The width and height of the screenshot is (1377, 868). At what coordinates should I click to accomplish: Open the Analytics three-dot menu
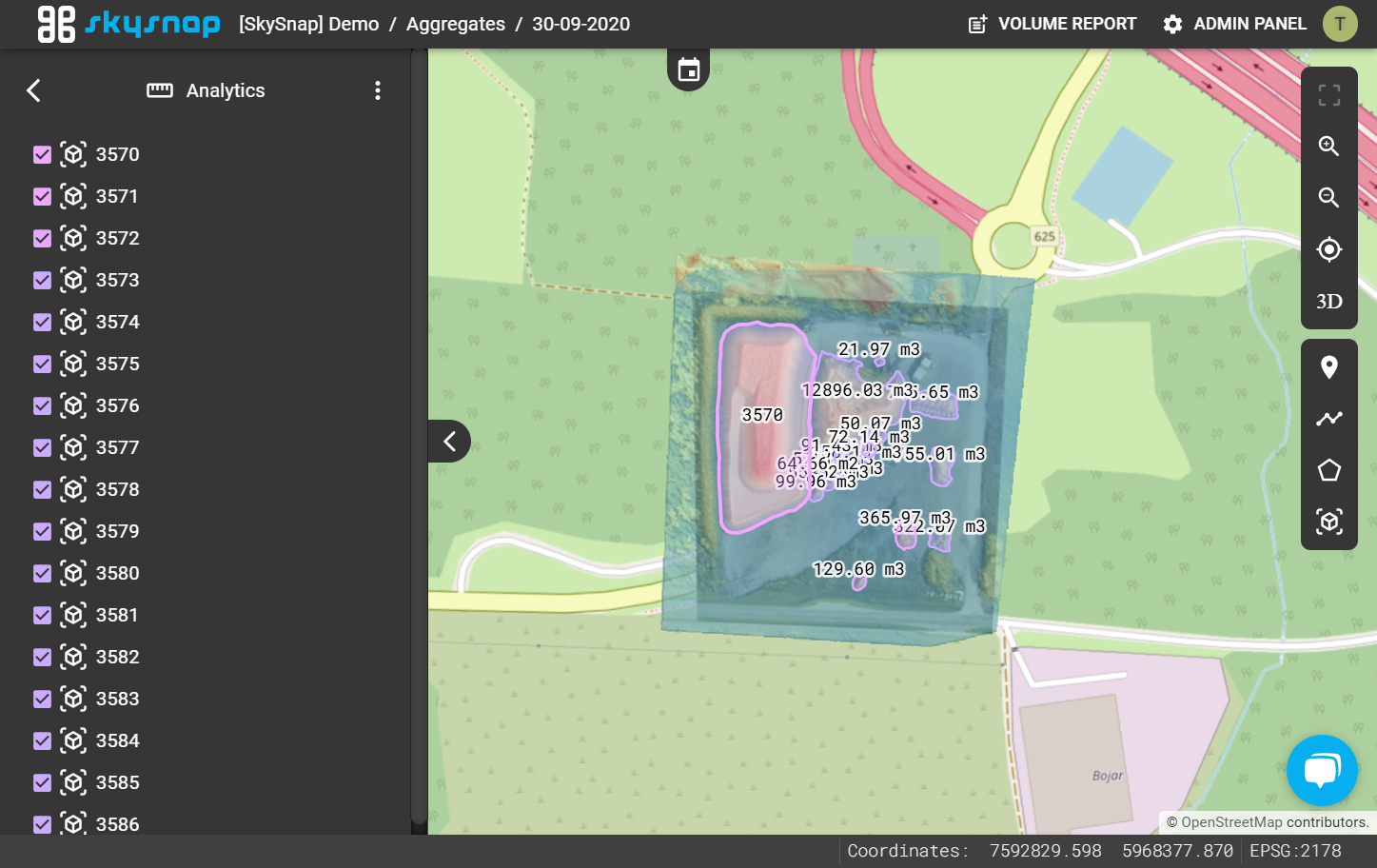pos(378,90)
